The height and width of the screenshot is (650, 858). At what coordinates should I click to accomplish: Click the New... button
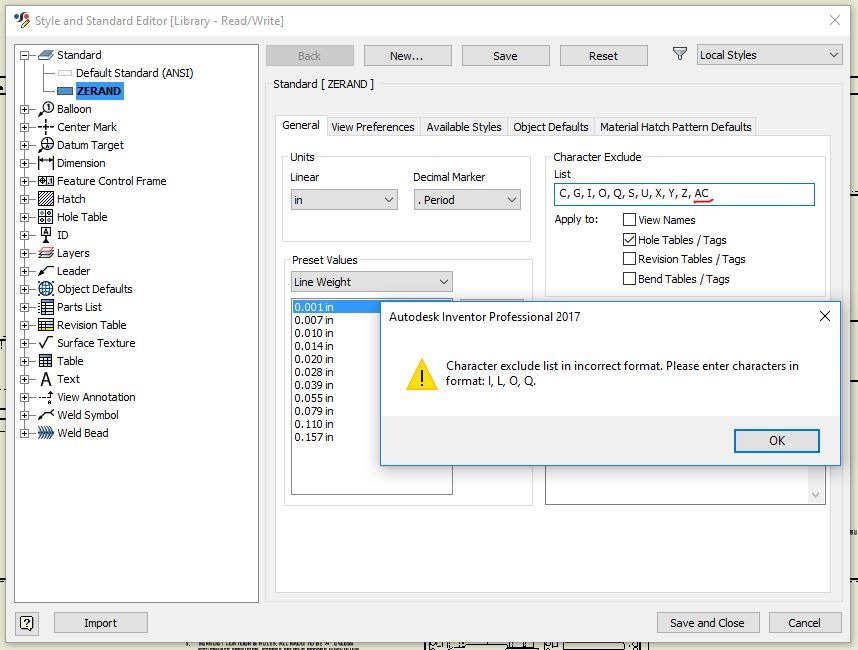coord(408,56)
